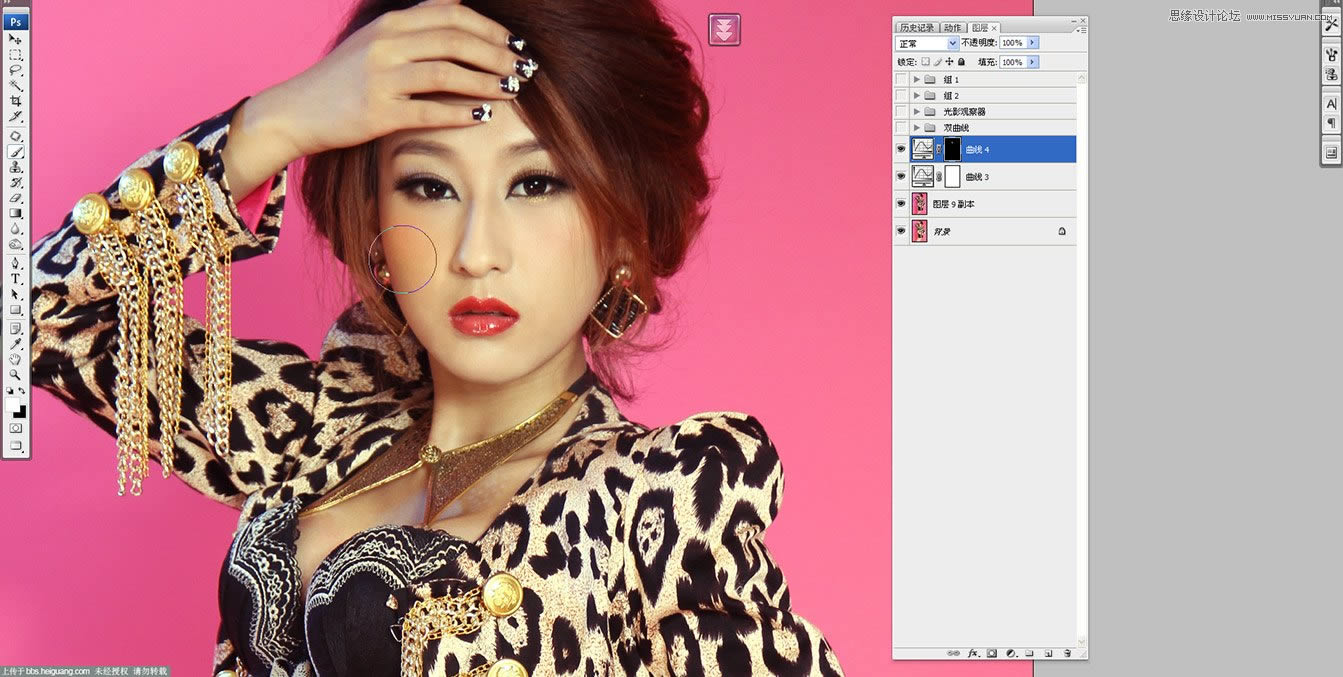
Task: Add a layer style with fx icon
Action: pyautogui.click(x=973, y=653)
